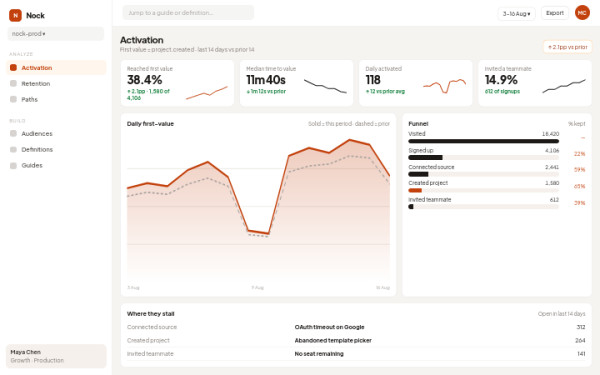Click Open in last 14 days label

pyautogui.click(x=561, y=314)
